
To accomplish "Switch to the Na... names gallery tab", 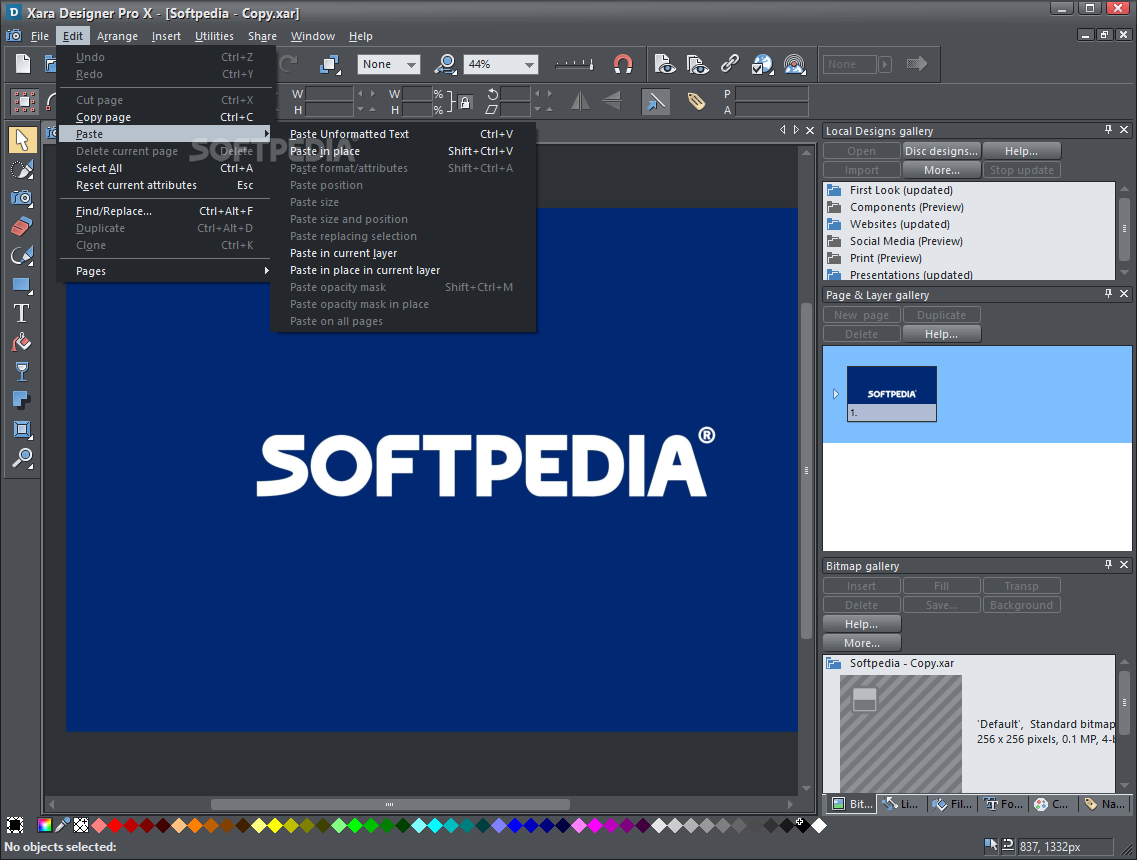I will [1104, 803].
